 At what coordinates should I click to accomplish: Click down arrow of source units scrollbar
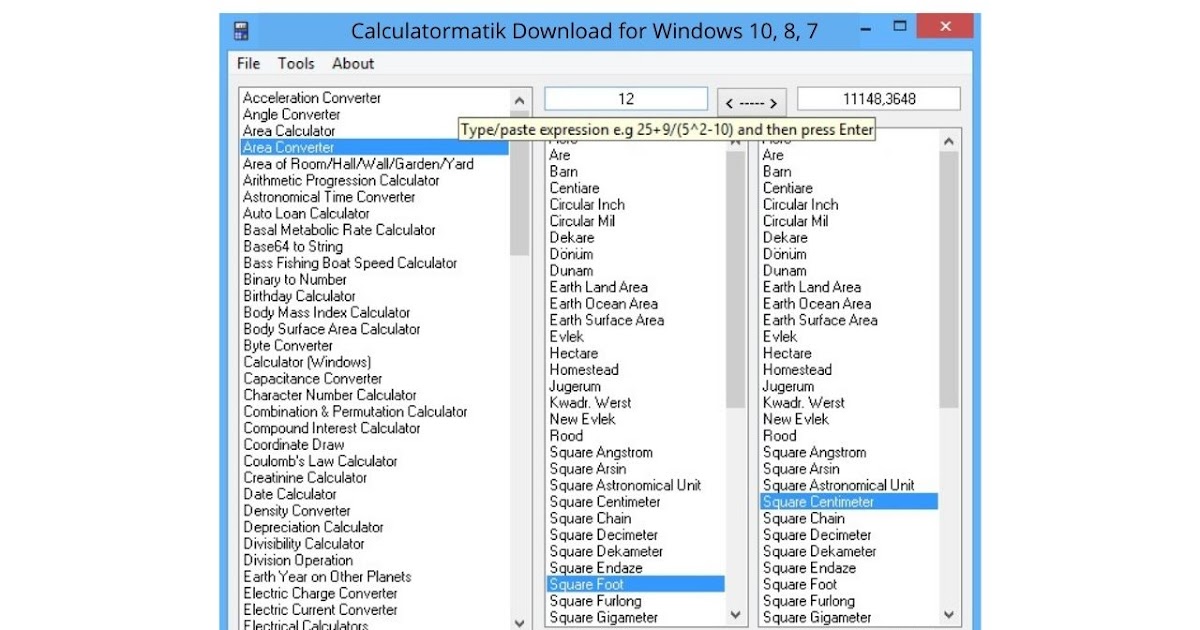(736, 616)
